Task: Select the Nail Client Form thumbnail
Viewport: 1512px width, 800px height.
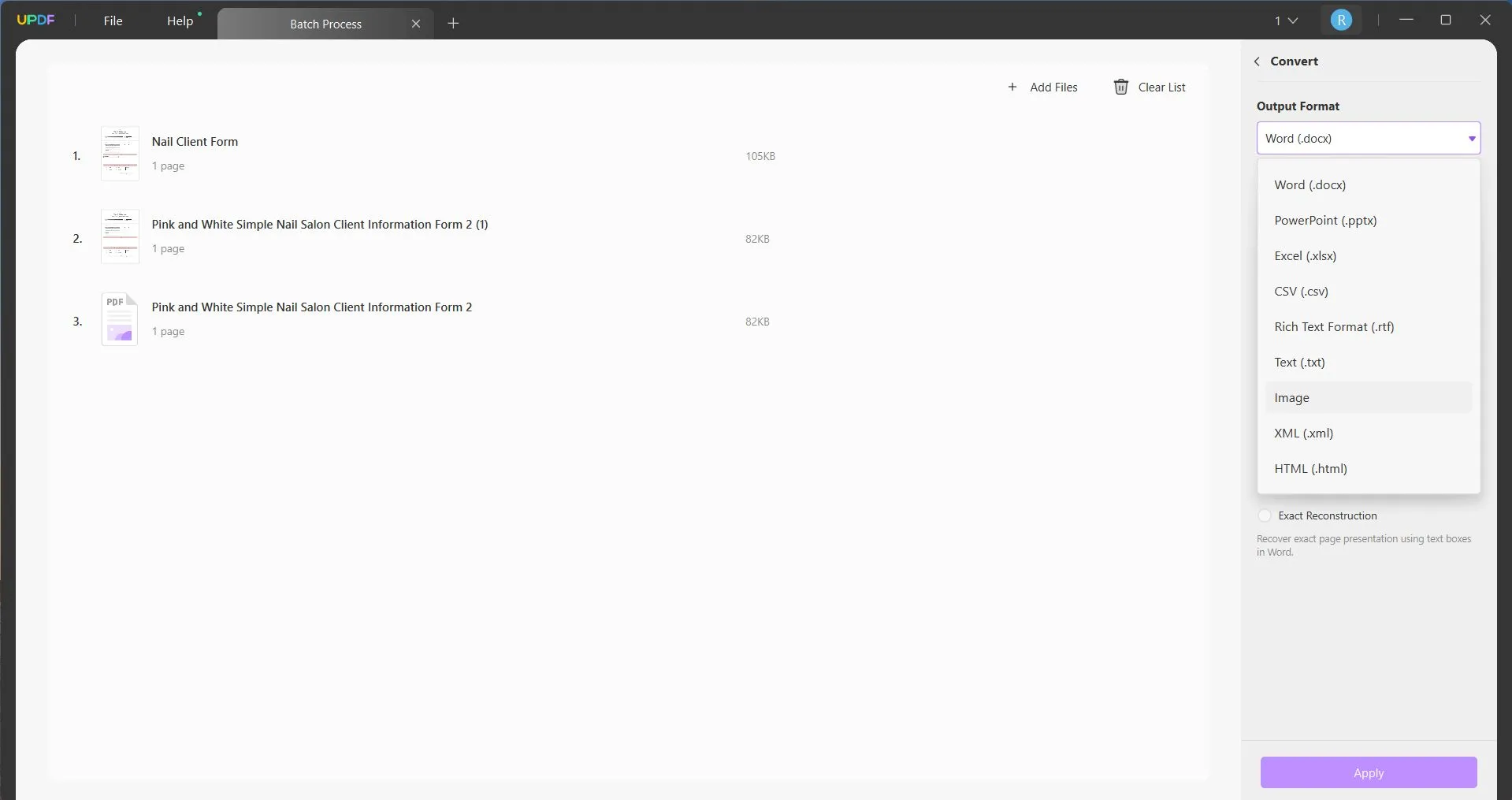Action: 120,154
